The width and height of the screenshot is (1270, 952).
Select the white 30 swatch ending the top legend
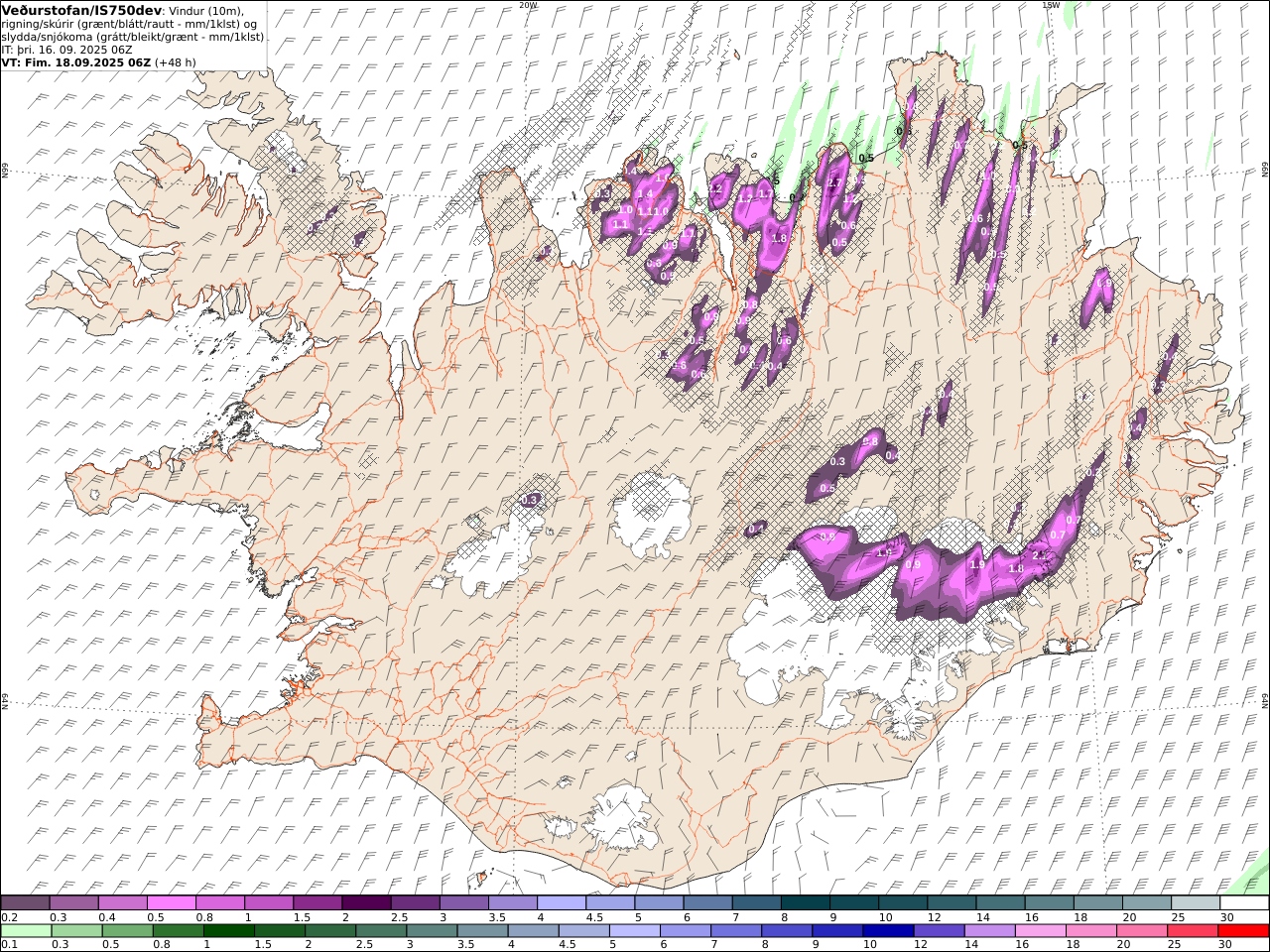(x=1244, y=903)
